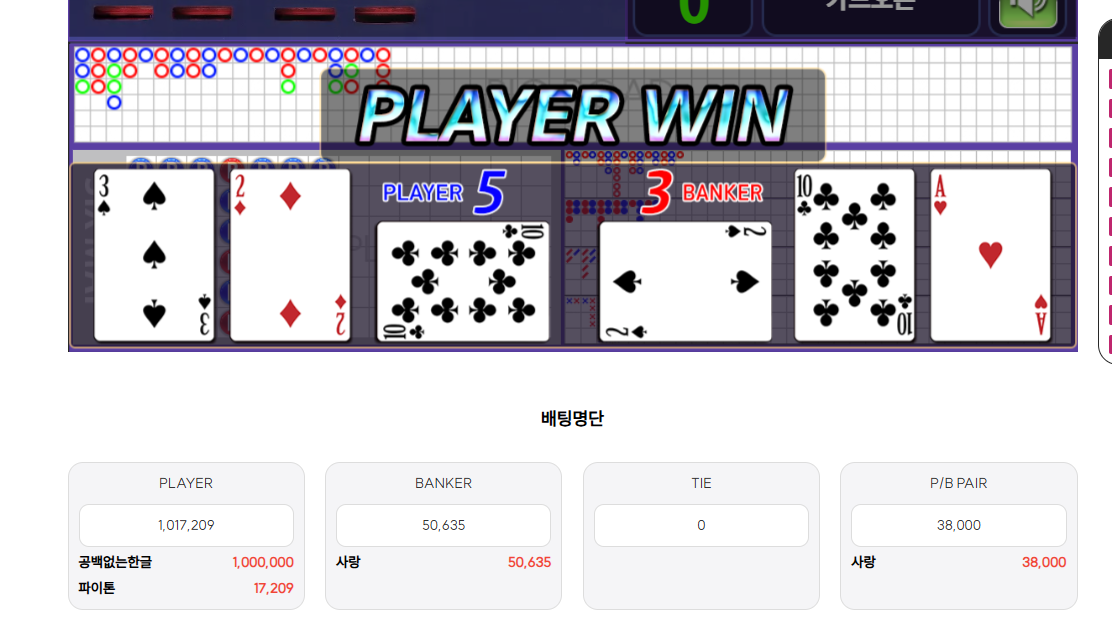The image size is (1112, 629).
Task: Mute sound with the green speaker icon
Action: pyautogui.click(x=1028, y=11)
